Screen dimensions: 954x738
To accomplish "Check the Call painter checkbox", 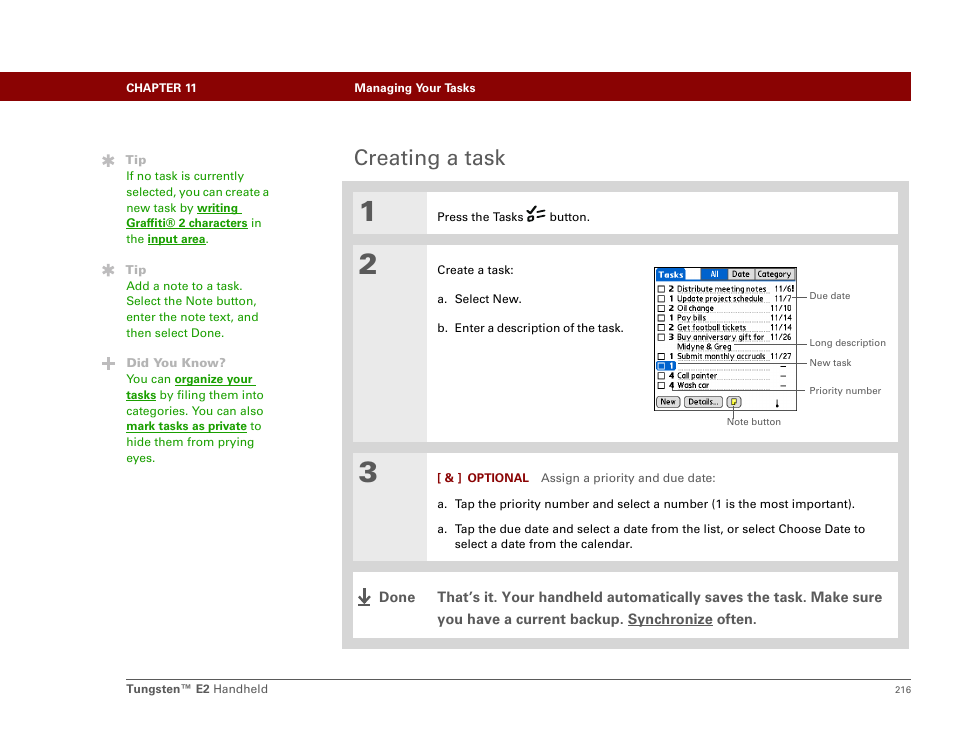I will [661, 376].
